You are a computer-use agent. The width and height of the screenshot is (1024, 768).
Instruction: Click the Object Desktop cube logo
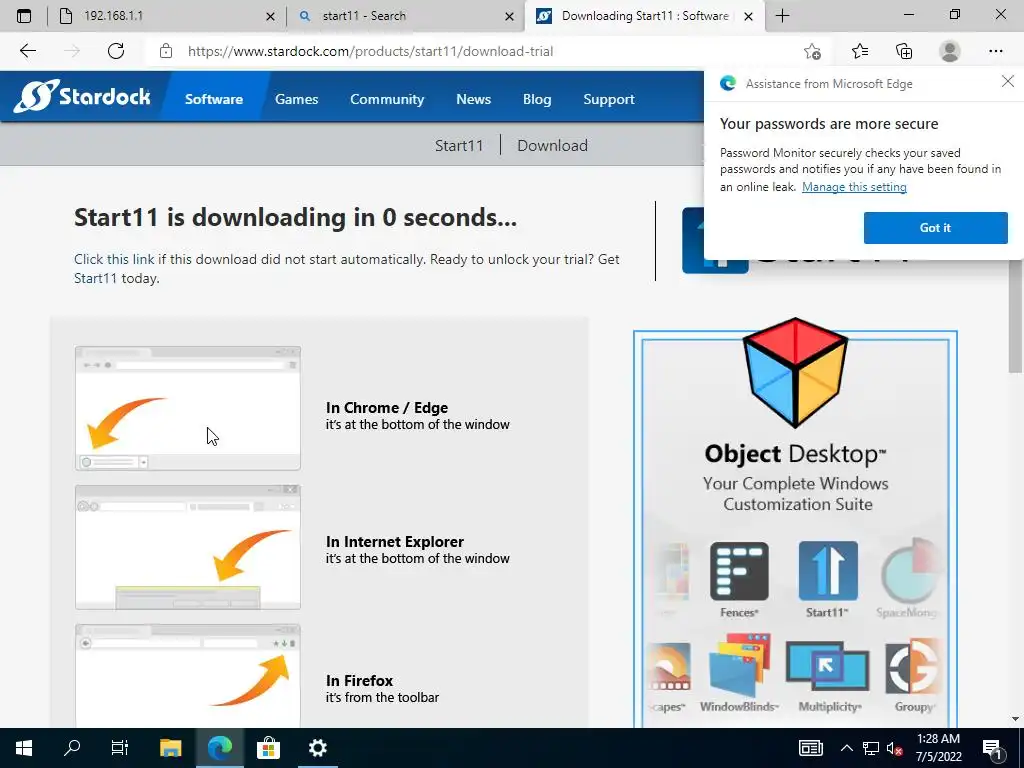795,373
